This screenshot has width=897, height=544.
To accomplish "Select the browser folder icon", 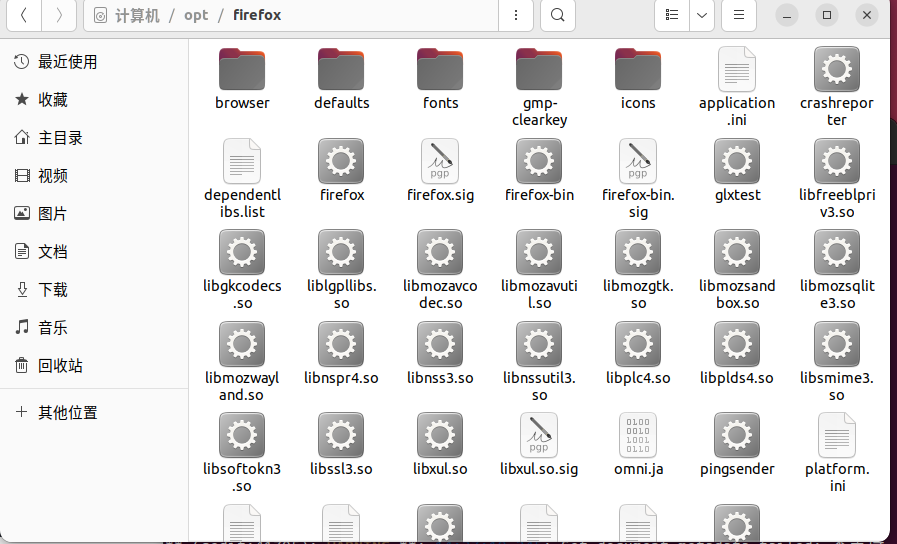I will tap(242, 69).
